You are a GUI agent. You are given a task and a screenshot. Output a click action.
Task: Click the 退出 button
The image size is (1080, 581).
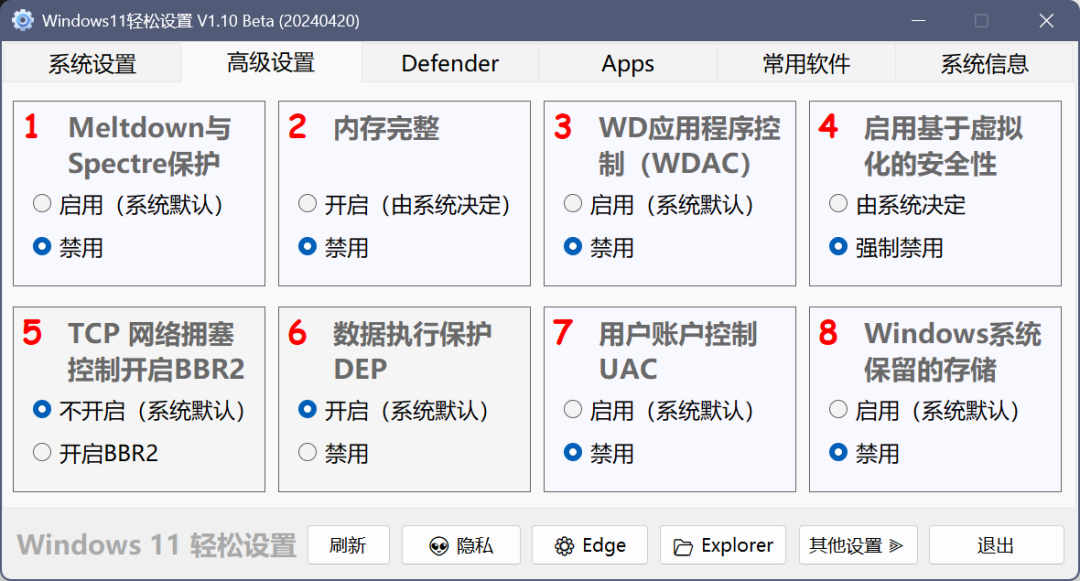(995, 546)
